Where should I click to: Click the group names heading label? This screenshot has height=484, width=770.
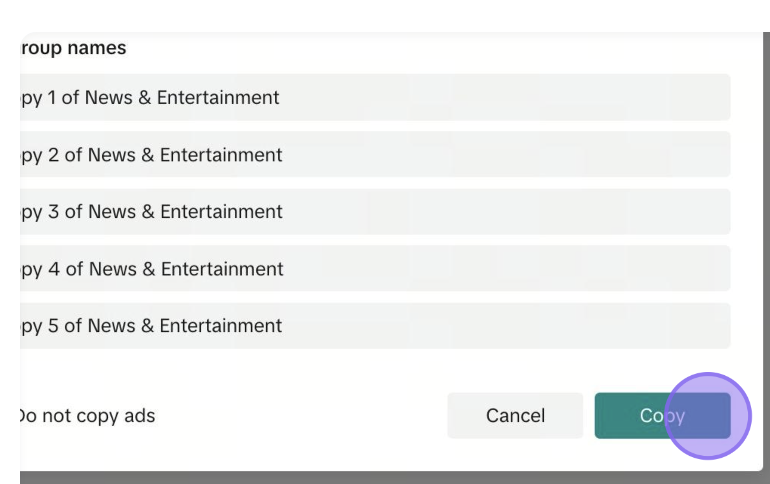tap(73, 48)
